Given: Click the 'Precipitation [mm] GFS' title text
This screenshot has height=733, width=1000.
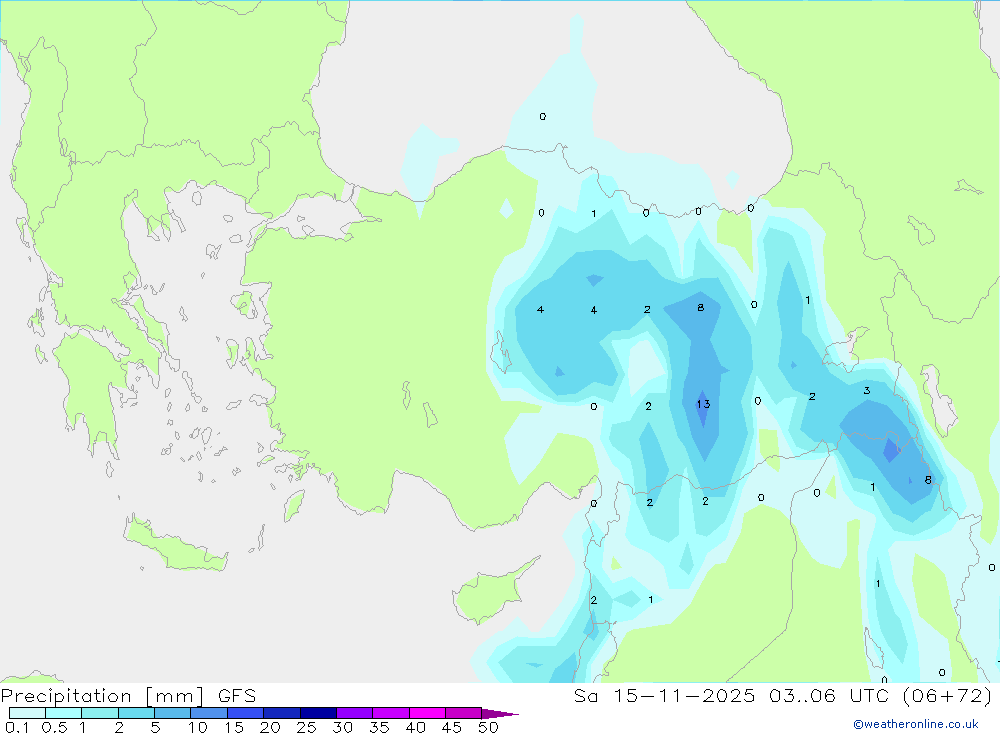Looking at the screenshot, I should tap(128, 695).
